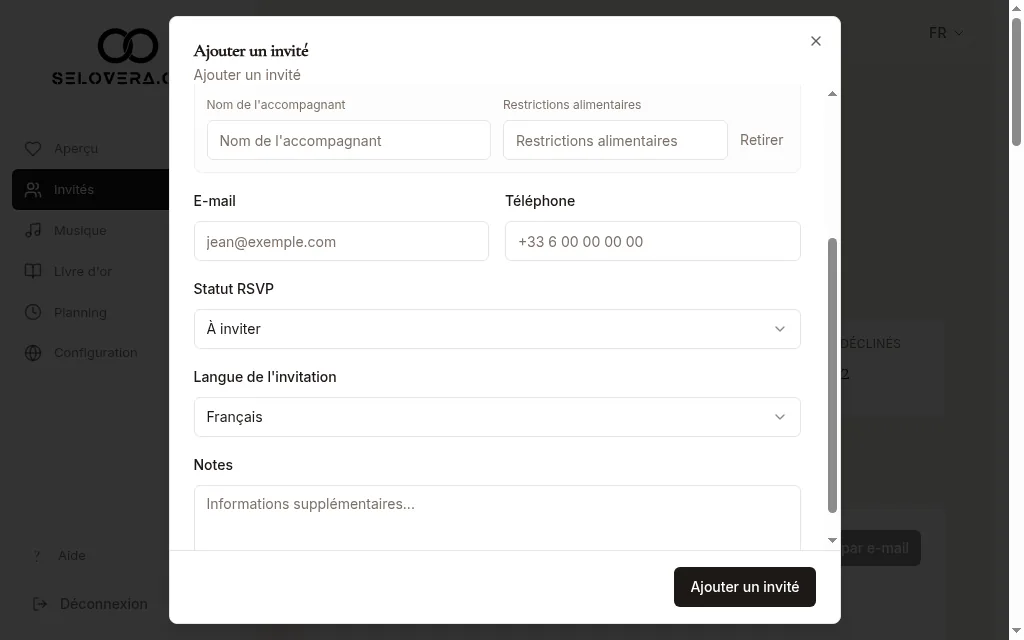Click the Téléphone input field
The image size is (1024, 640).
coord(652,242)
